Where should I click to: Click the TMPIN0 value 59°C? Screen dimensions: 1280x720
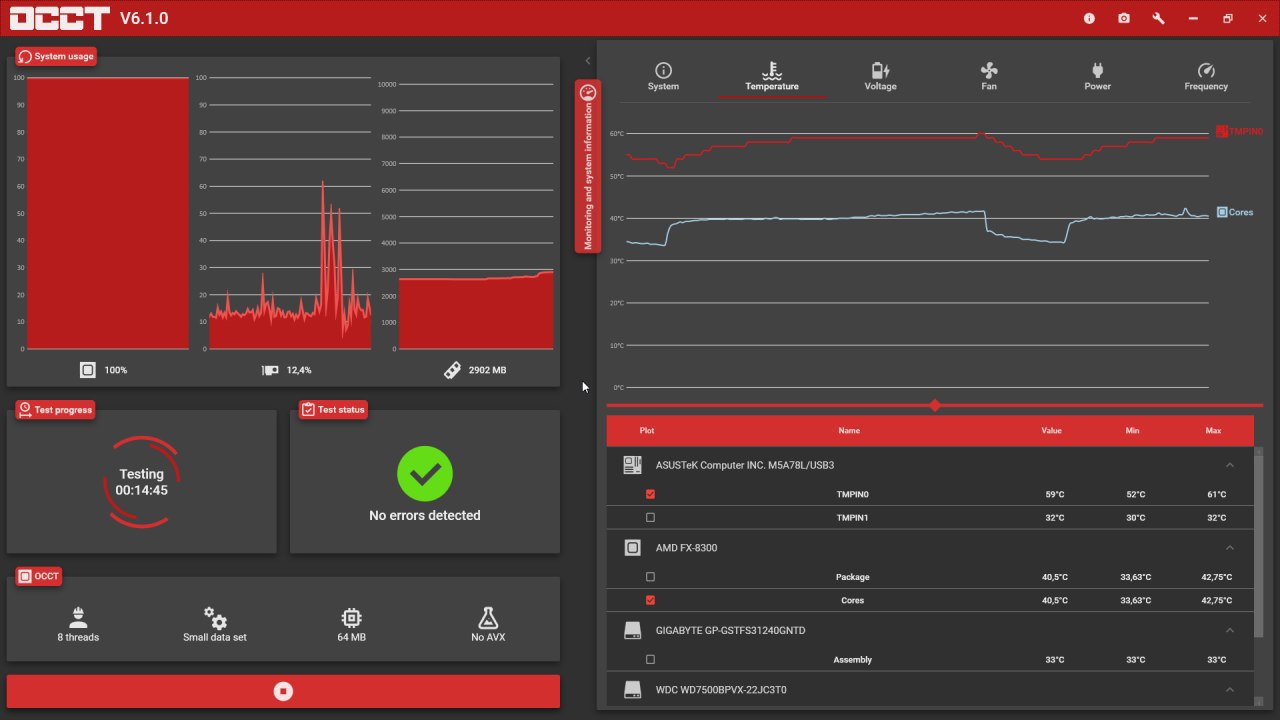click(1053, 494)
